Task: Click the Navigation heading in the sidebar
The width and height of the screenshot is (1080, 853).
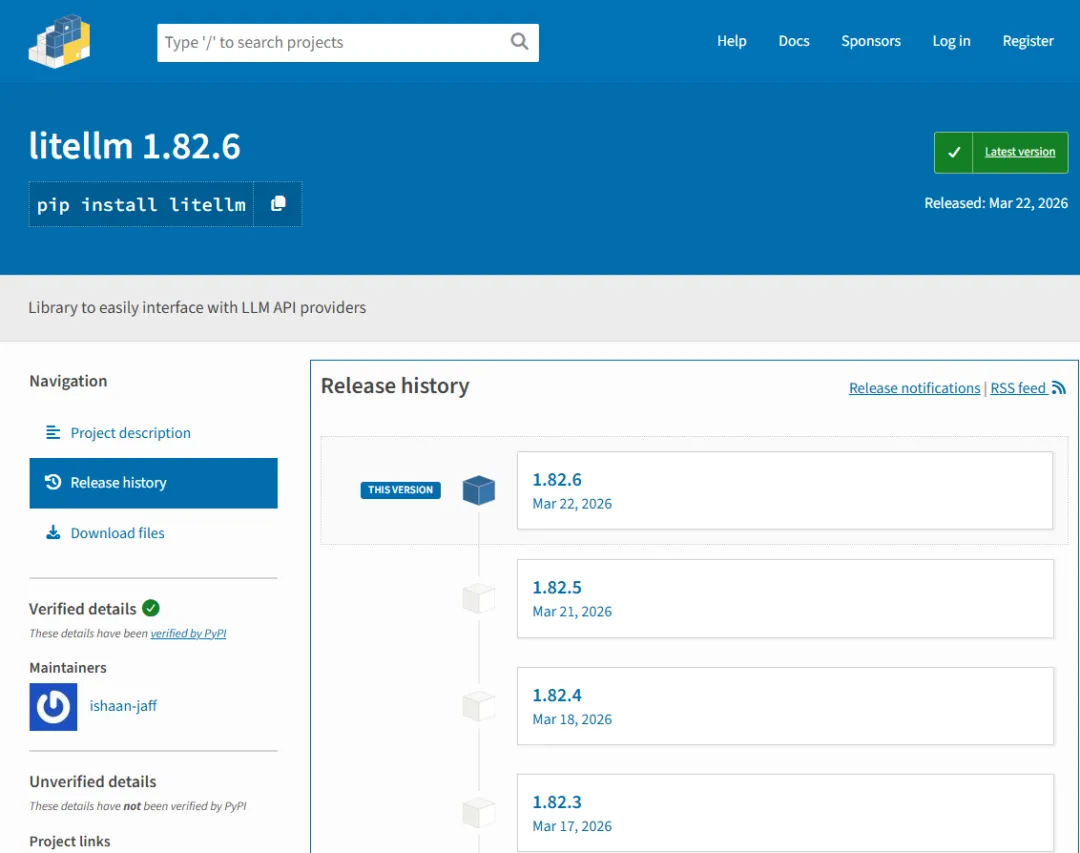Action: (68, 381)
